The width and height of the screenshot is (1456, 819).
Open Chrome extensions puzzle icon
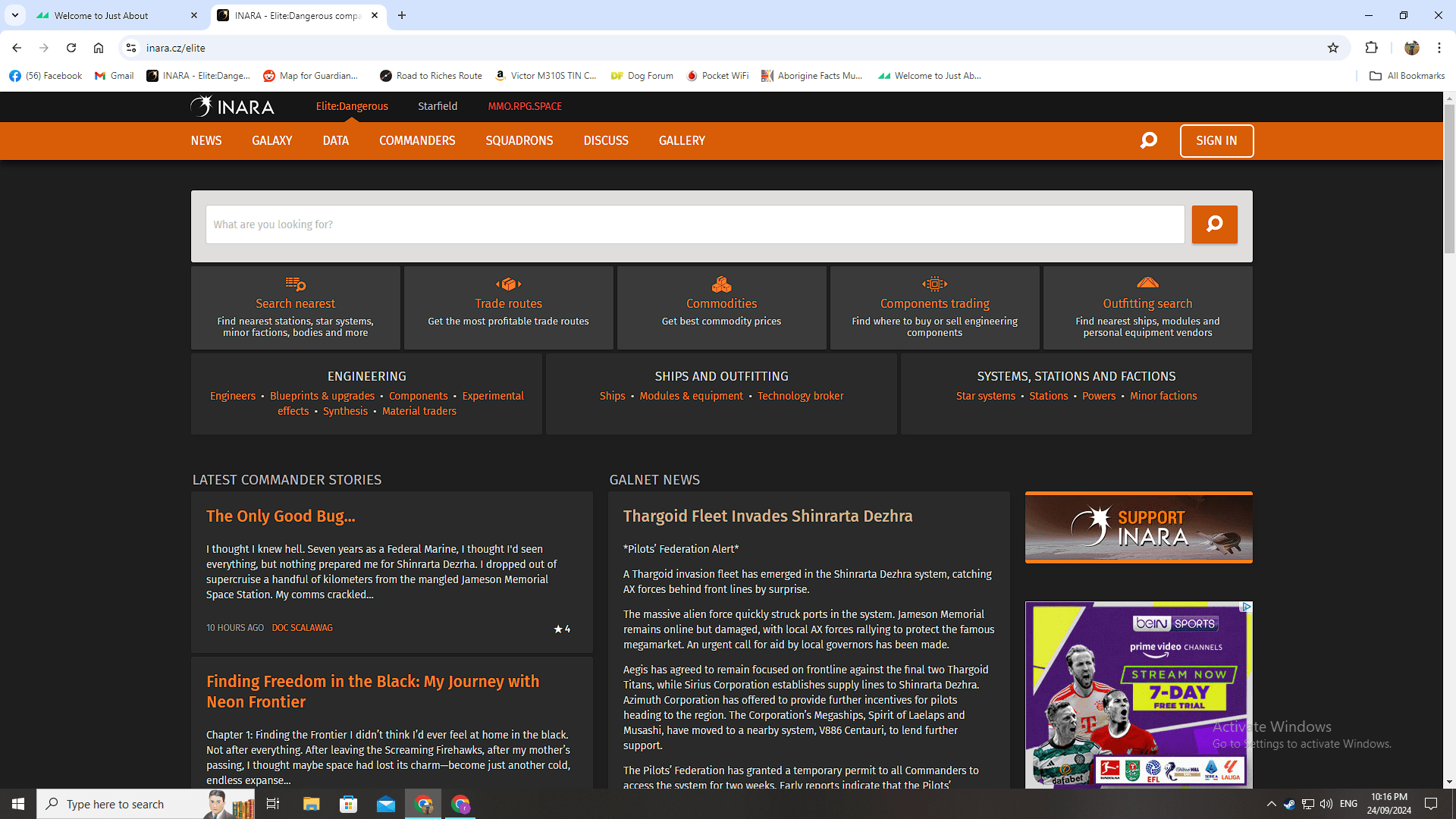point(1371,48)
